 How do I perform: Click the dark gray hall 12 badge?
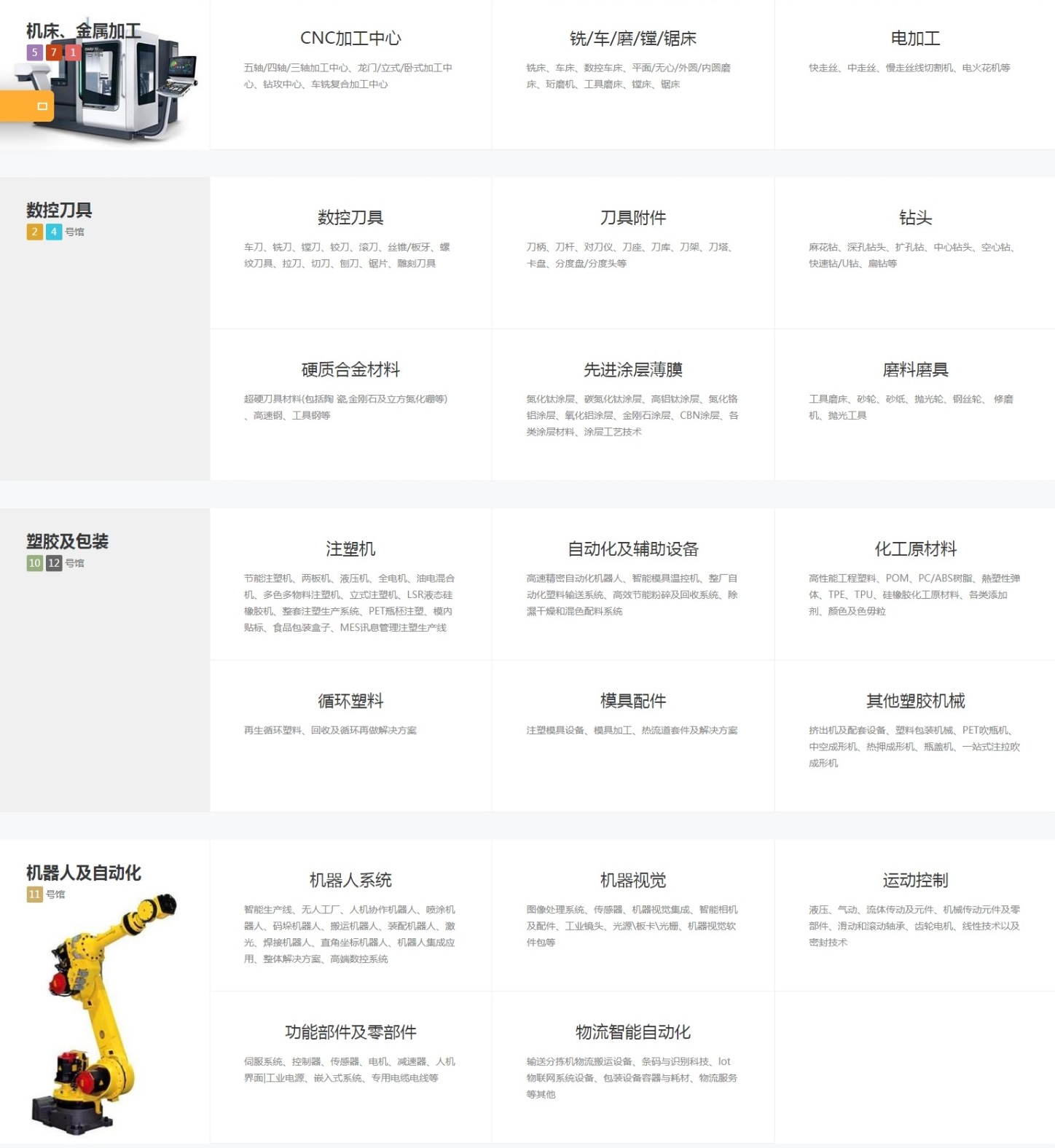54,563
